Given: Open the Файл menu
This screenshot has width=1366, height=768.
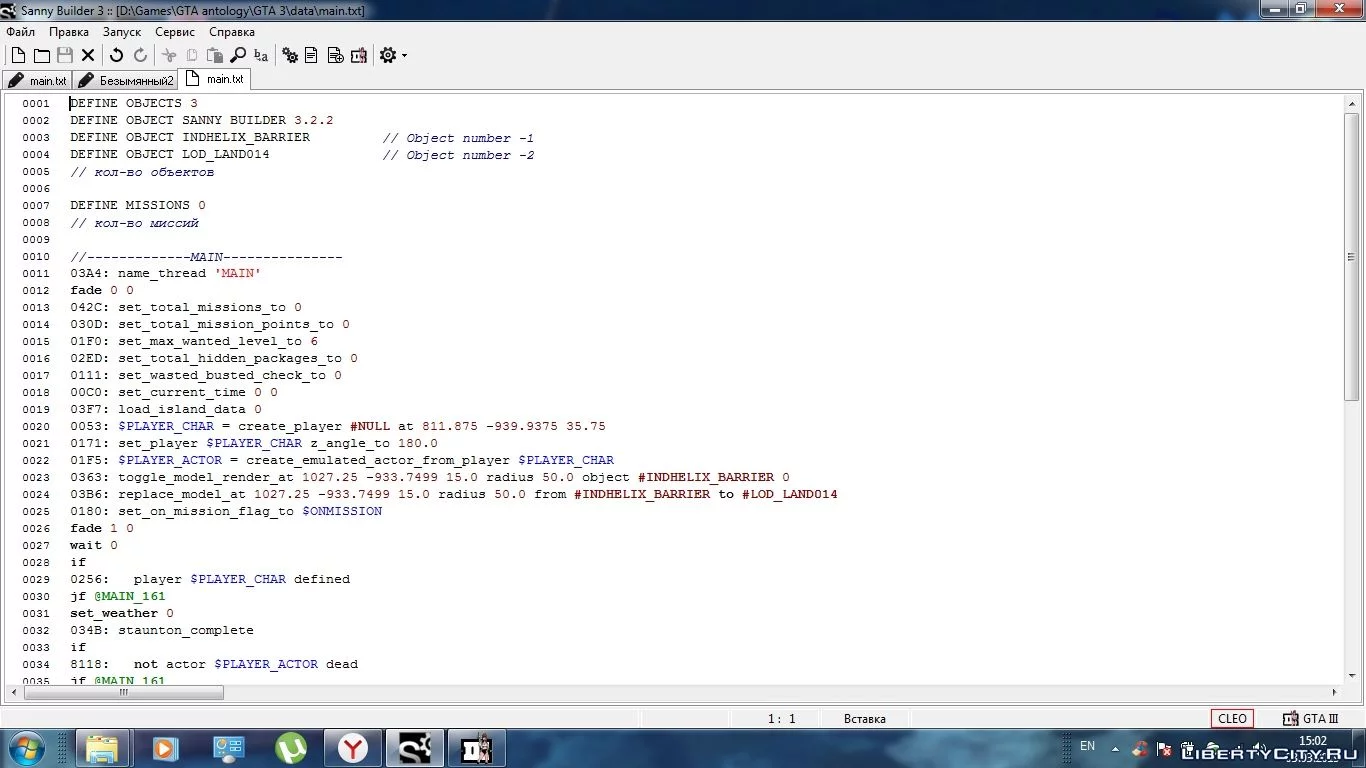Looking at the screenshot, I should coord(20,32).
